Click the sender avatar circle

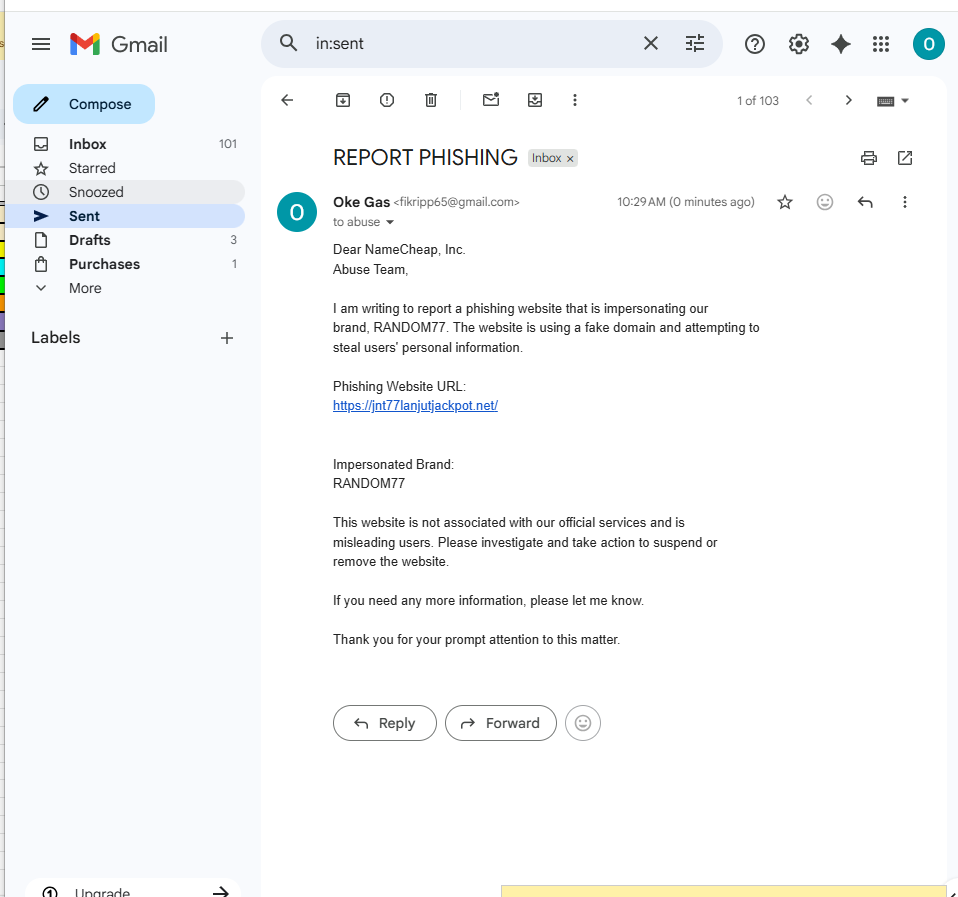(x=297, y=212)
